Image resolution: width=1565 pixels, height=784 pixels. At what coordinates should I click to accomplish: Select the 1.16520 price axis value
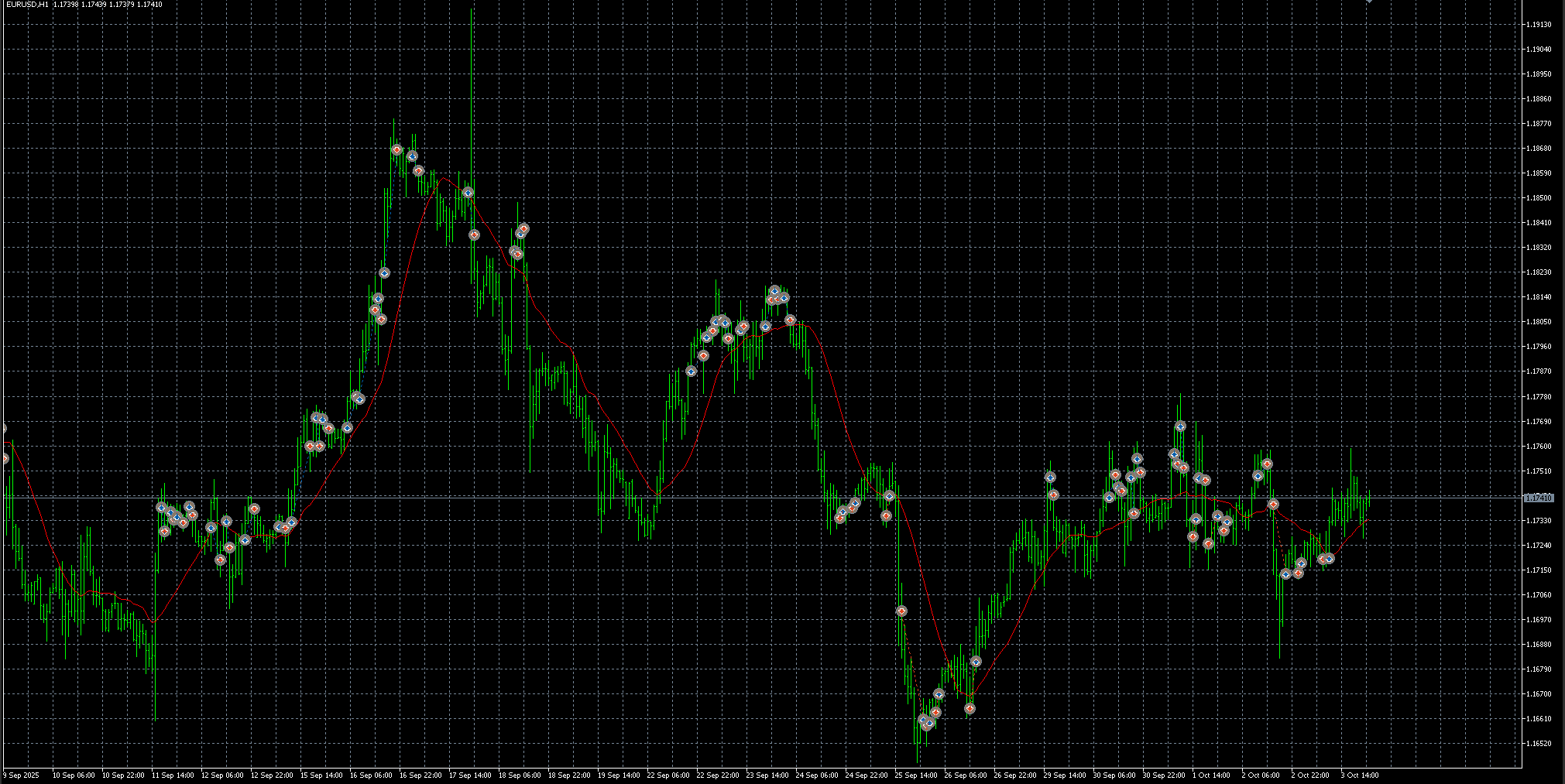[1539, 744]
